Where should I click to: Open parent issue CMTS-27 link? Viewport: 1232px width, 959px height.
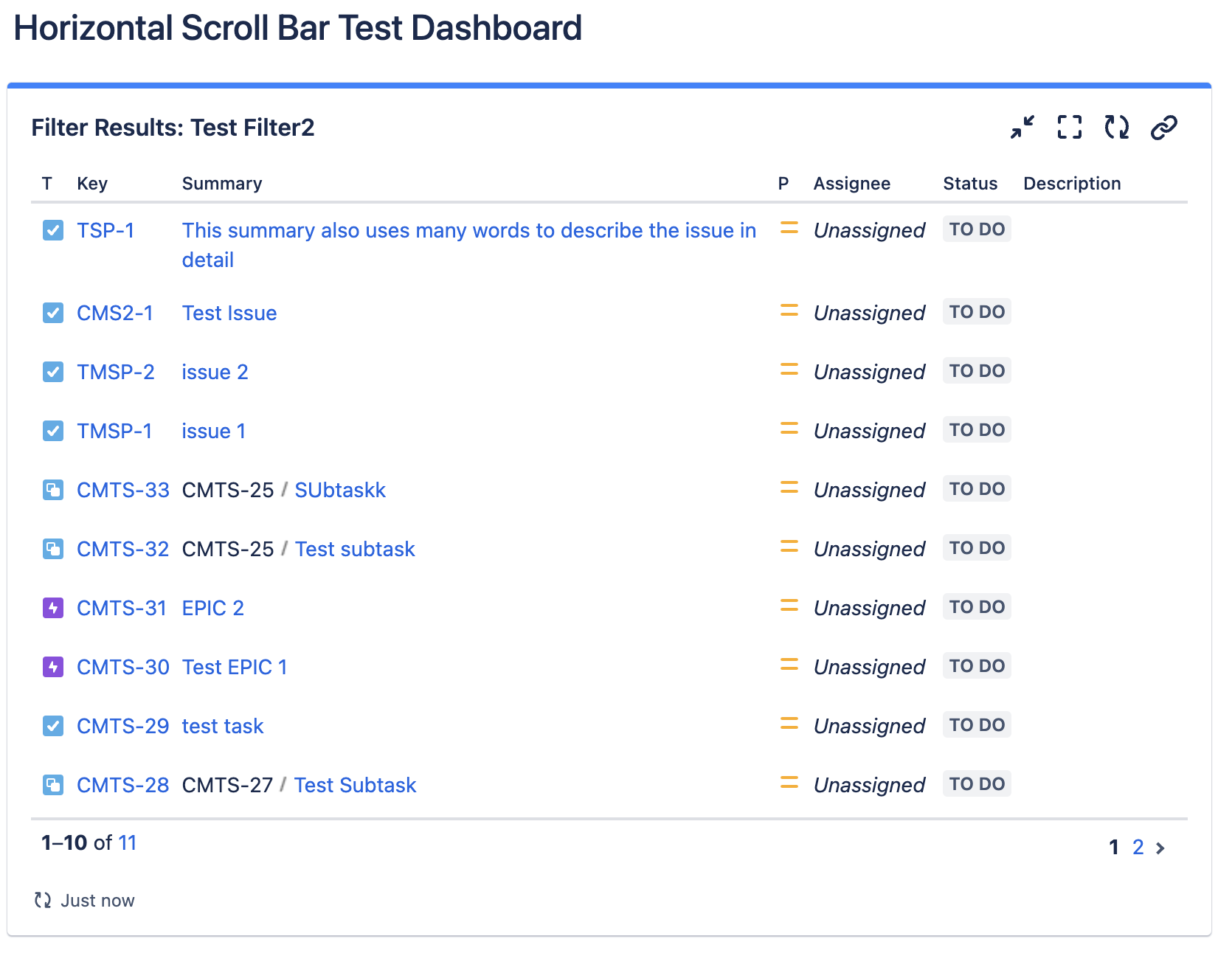pos(227,785)
